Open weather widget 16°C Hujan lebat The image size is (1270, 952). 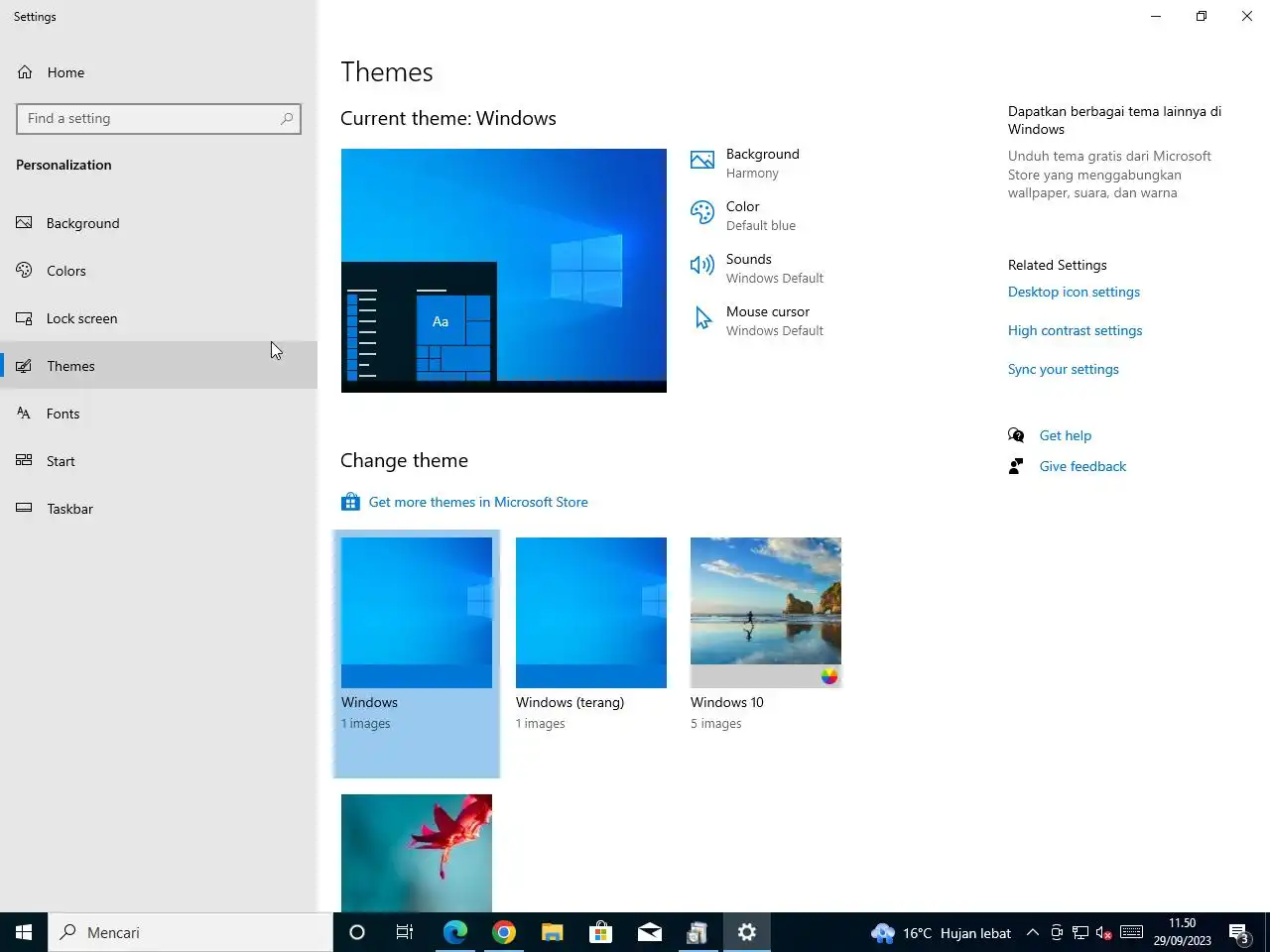click(x=941, y=933)
